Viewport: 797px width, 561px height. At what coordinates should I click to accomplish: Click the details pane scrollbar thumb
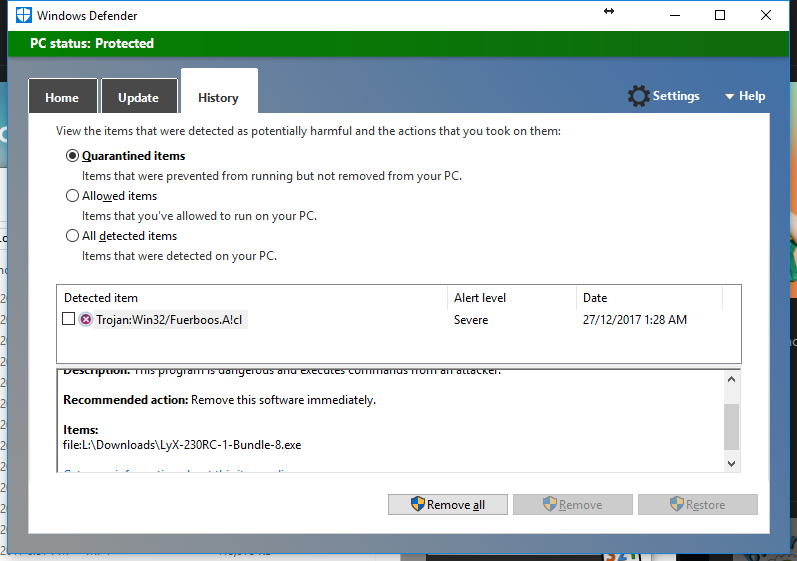(731, 427)
